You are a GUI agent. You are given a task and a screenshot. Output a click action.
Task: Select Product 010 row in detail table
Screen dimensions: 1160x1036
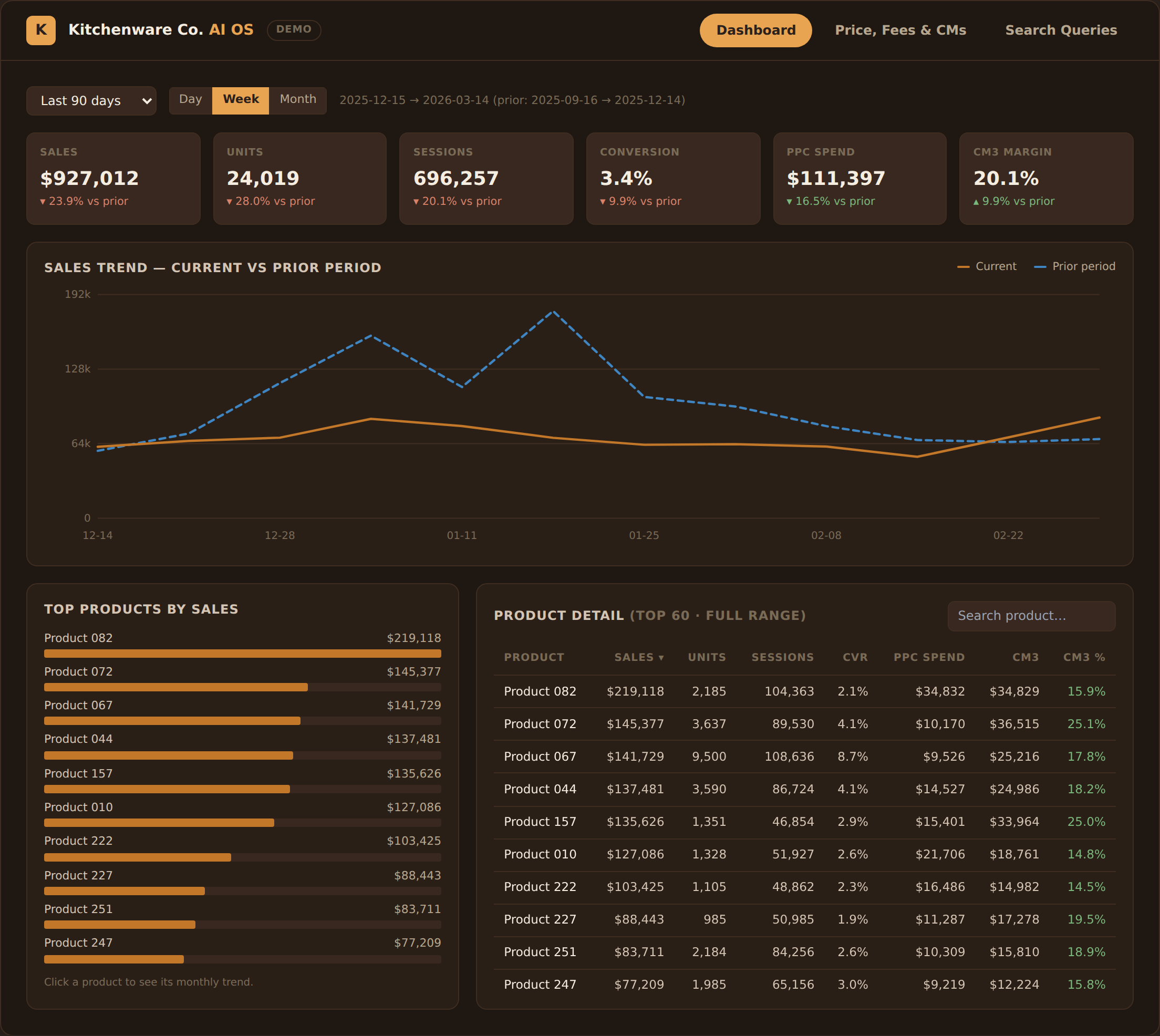[x=804, y=854]
